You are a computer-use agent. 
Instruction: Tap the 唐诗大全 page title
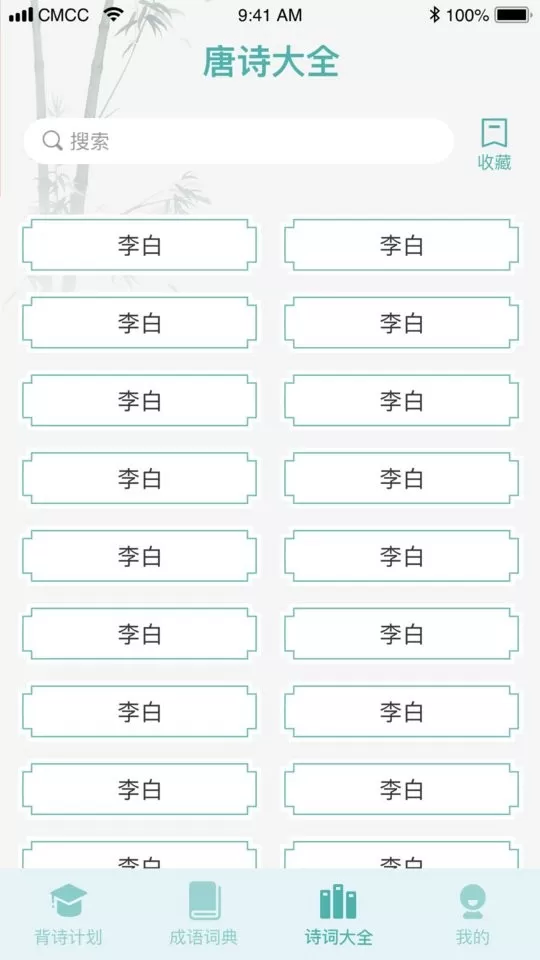point(271,63)
